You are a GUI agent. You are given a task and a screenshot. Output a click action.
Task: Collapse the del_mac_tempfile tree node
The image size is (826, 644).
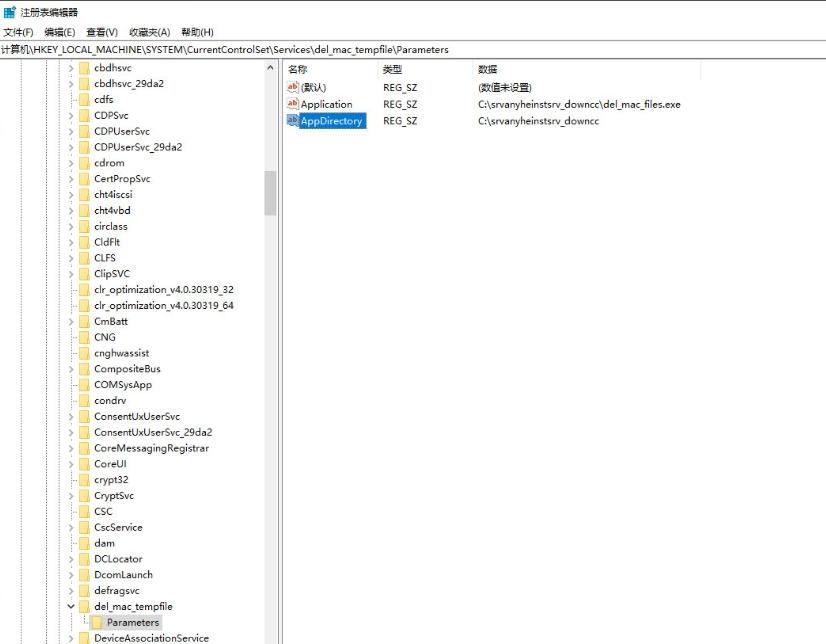point(71,607)
